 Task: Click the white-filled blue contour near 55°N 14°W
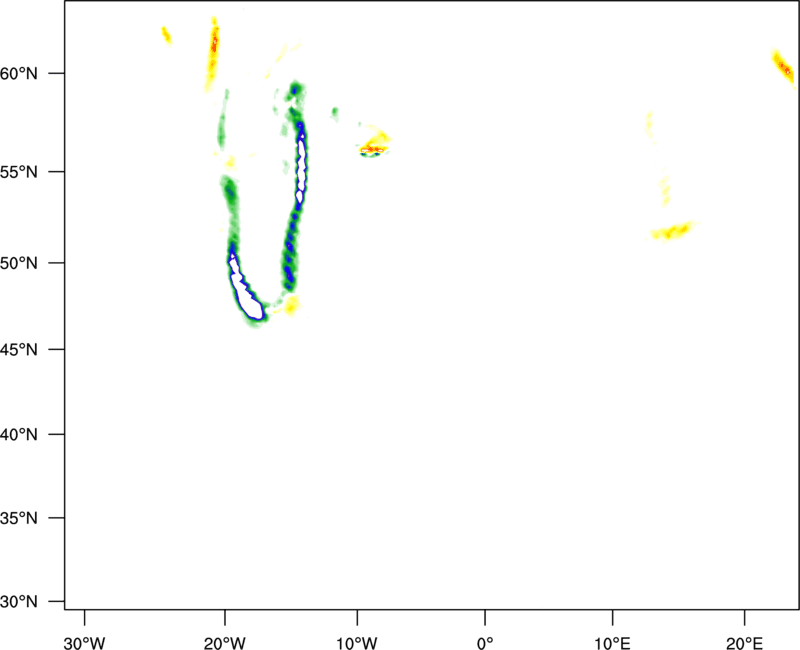[x=302, y=166]
